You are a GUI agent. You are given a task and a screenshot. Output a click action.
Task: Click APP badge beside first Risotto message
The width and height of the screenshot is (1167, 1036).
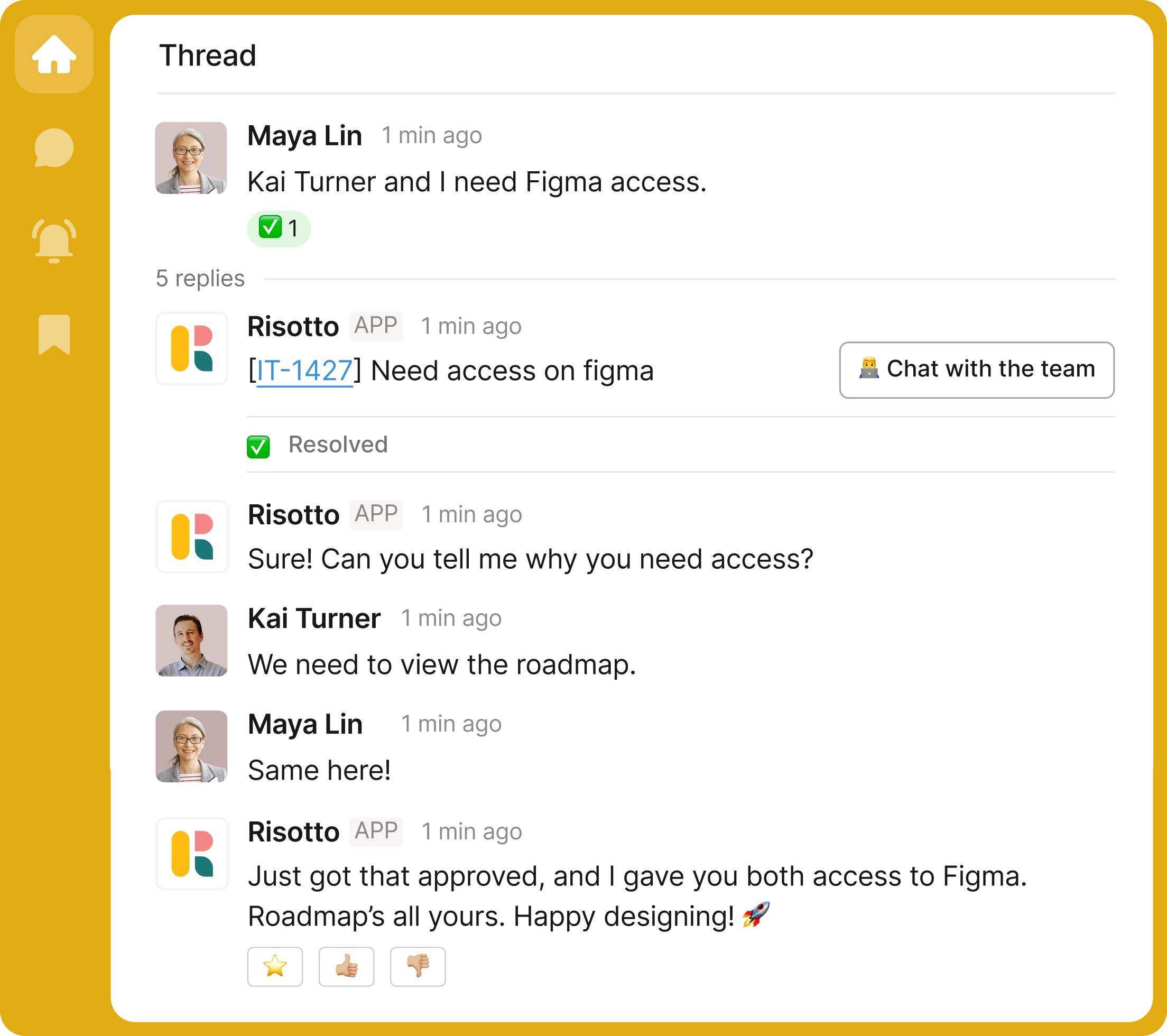[x=376, y=326]
